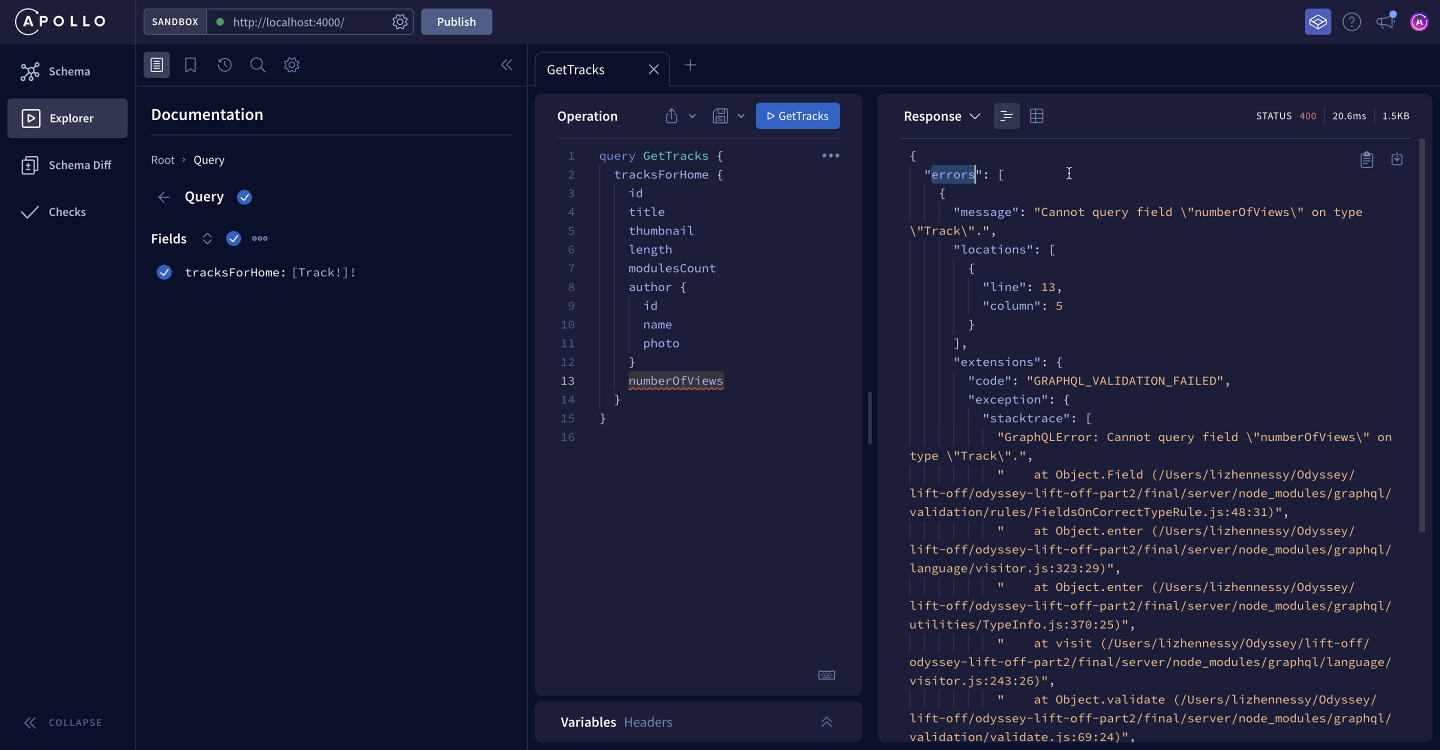Click the SANDBOX label

(x=175, y=22)
